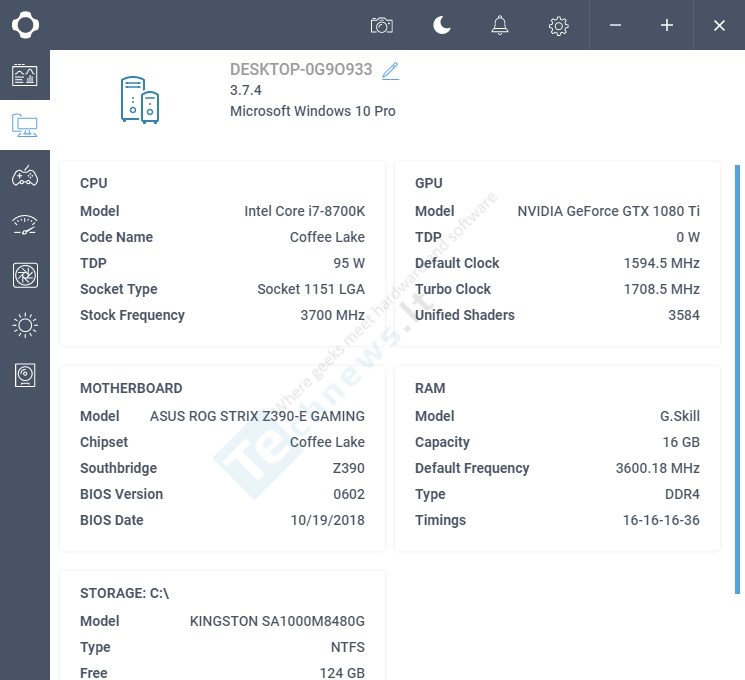Click the NTFS storage type value
The width and height of the screenshot is (745, 680).
[x=348, y=647]
